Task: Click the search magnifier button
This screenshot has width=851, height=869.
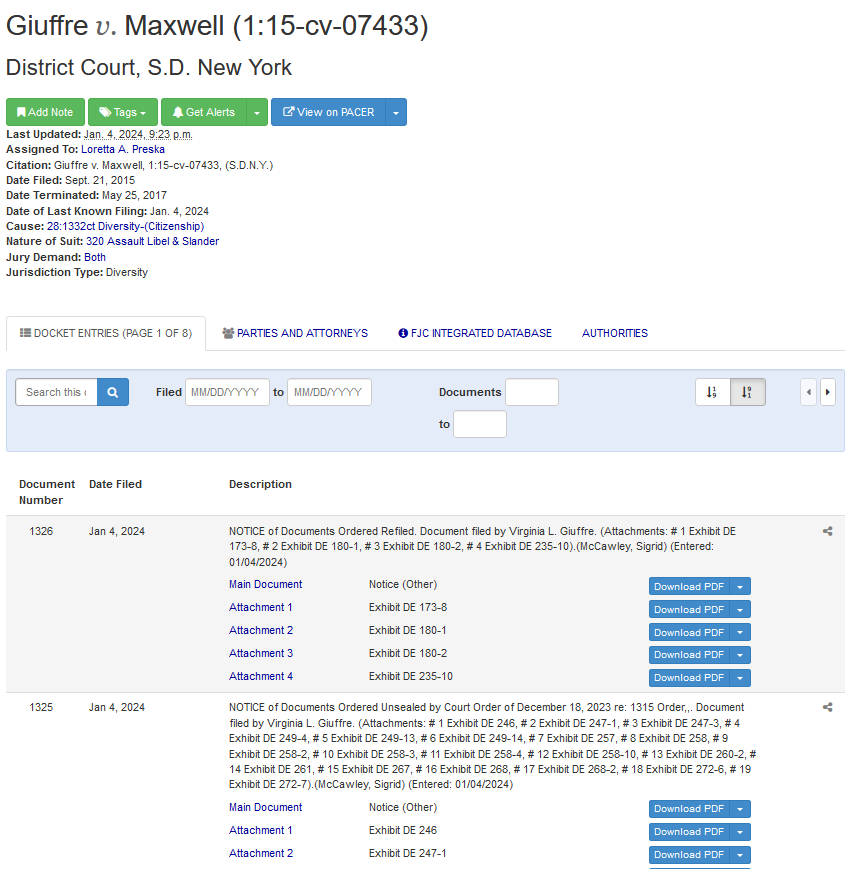Action: [113, 392]
